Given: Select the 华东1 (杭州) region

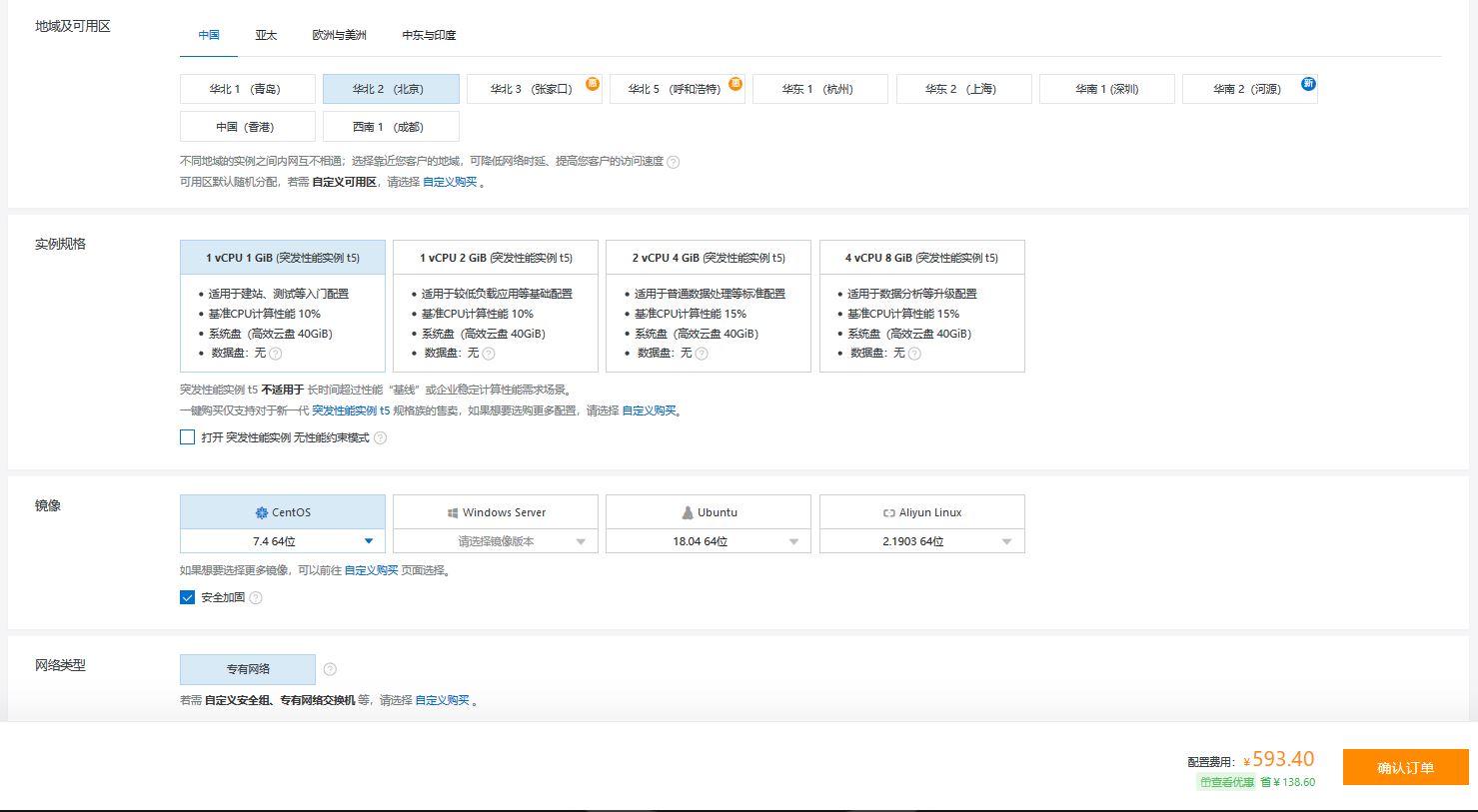Looking at the screenshot, I should 820,88.
